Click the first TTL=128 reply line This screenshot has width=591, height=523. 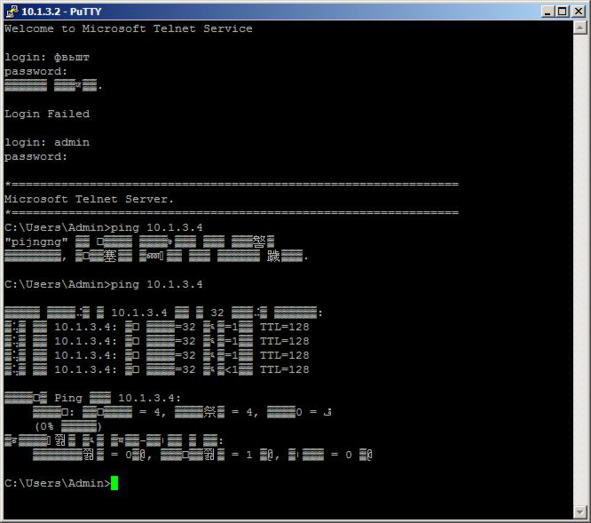[x=157, y=327]
